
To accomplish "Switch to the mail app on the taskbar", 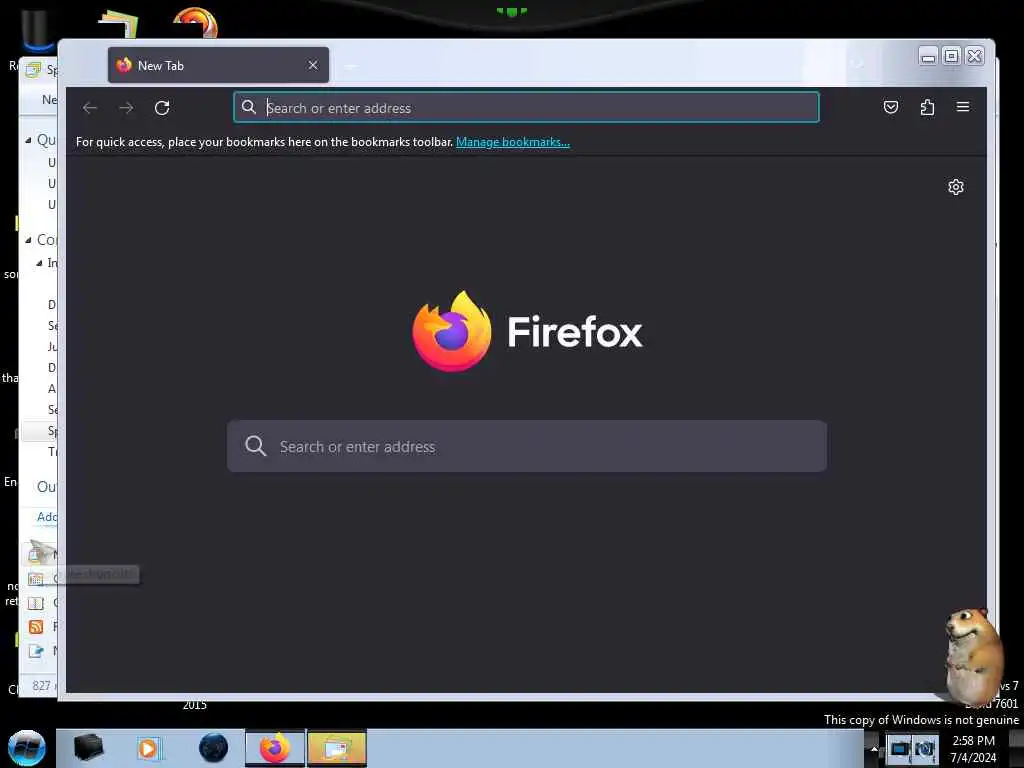I will (337, 748).
